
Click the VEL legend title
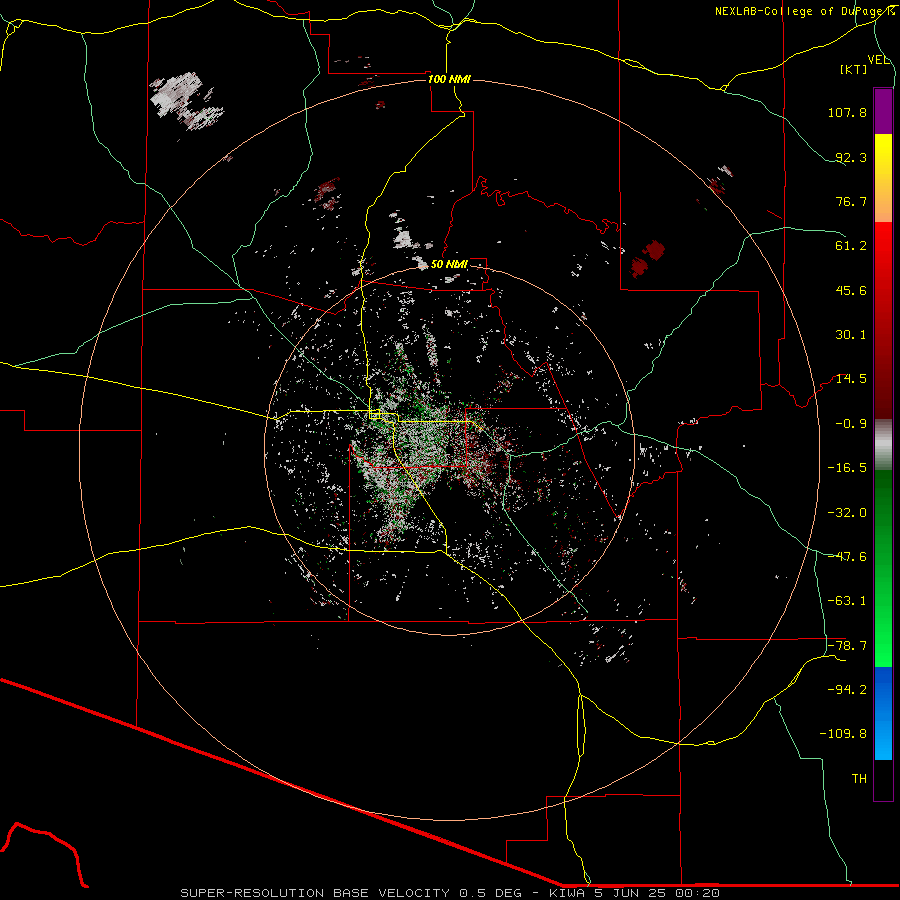pos(878,60)
